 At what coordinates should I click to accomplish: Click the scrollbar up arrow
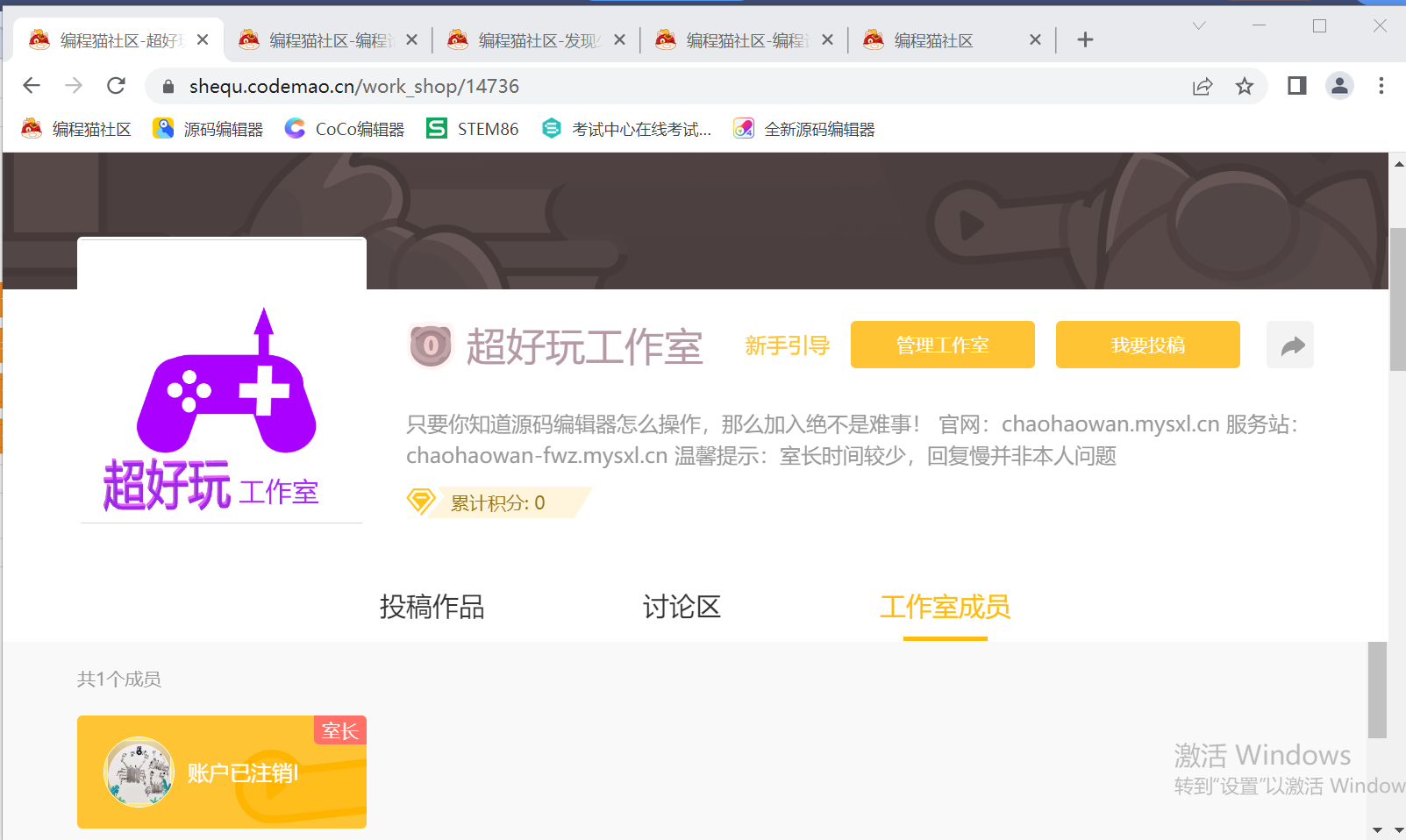(1398, 164)
